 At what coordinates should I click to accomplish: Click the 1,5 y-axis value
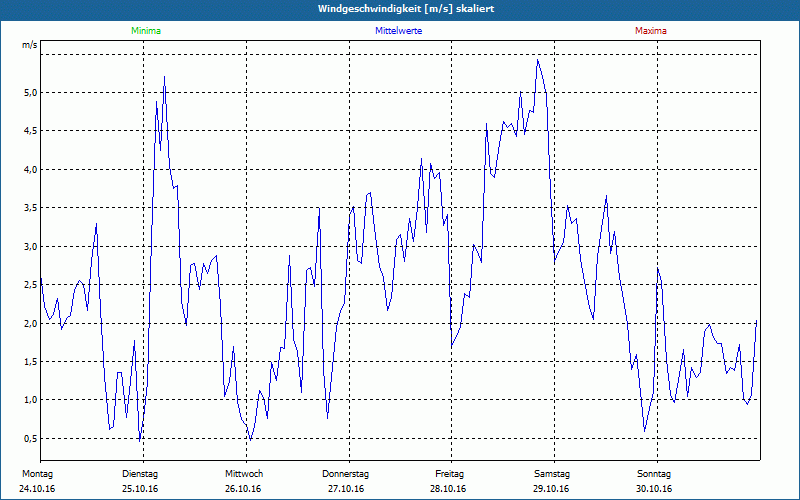click(x=31, y=362)
